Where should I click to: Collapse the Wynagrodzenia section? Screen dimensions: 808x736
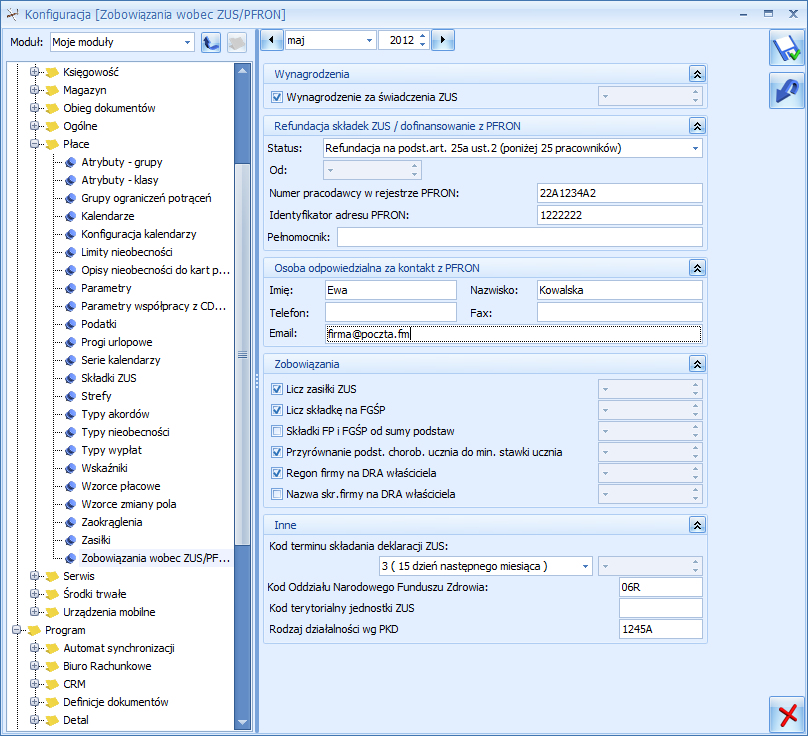(697, 74)
